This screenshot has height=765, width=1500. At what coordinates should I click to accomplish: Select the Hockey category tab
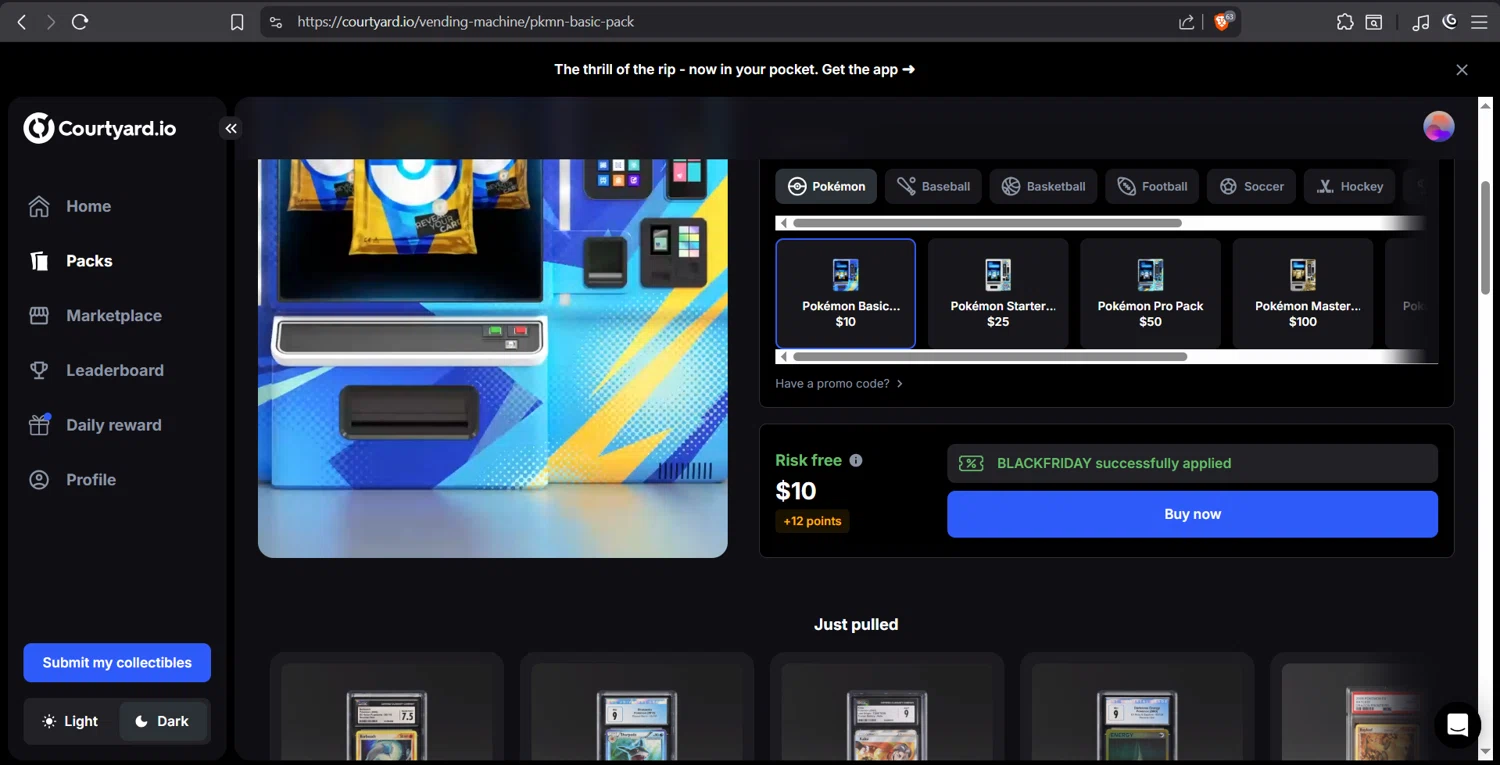click(1350, 186)
